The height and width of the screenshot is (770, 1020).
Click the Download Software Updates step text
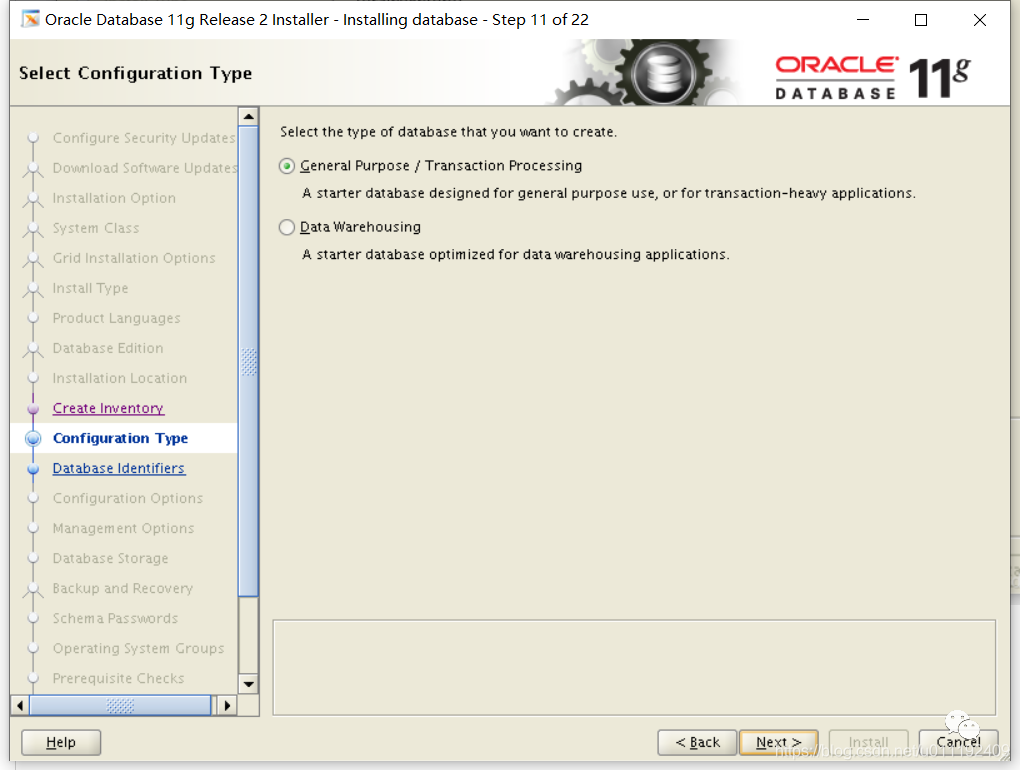(145, 168)
